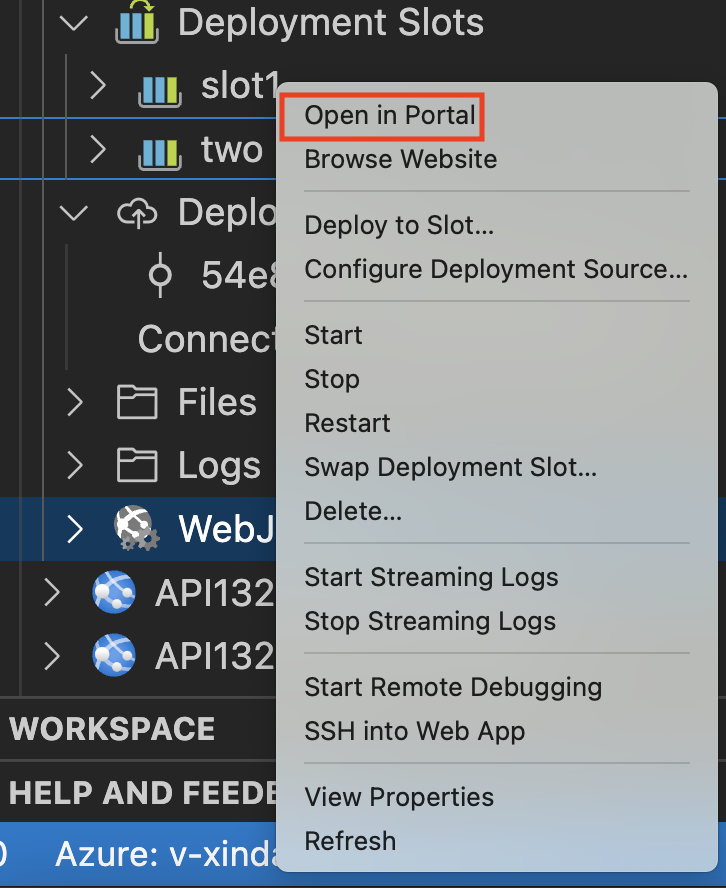Click the cloud Deployments icon
The image size is (726, 888).
(137, 212)
